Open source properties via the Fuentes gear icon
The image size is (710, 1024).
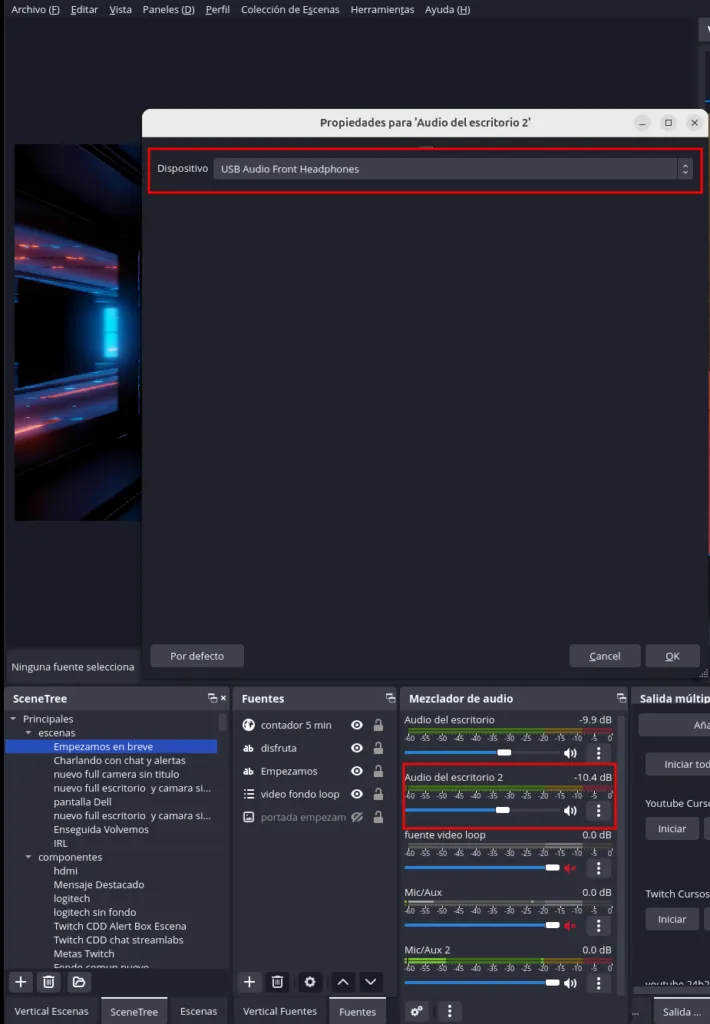(x=310, y=982)
